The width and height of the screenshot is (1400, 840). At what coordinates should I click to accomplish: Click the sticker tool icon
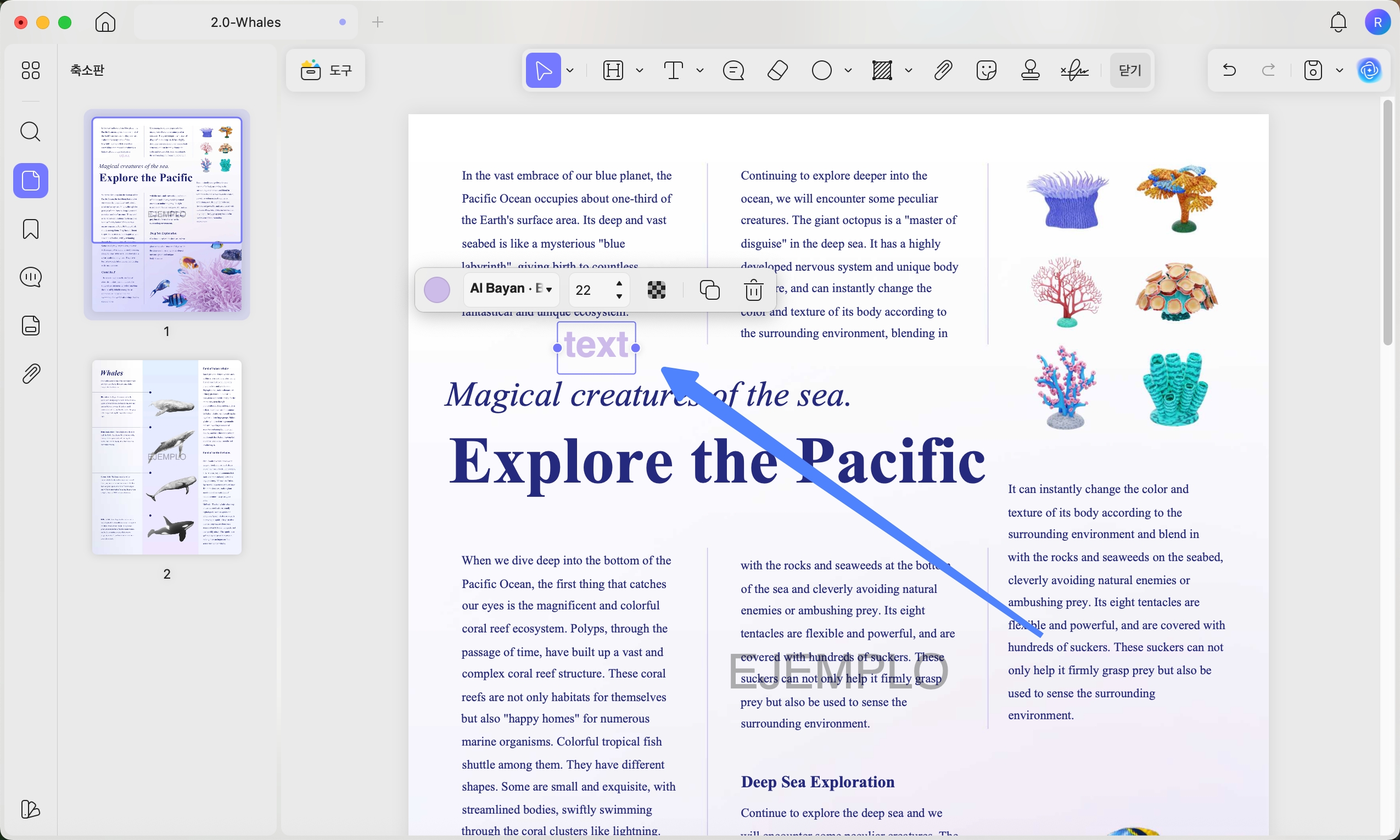(987, 71)
